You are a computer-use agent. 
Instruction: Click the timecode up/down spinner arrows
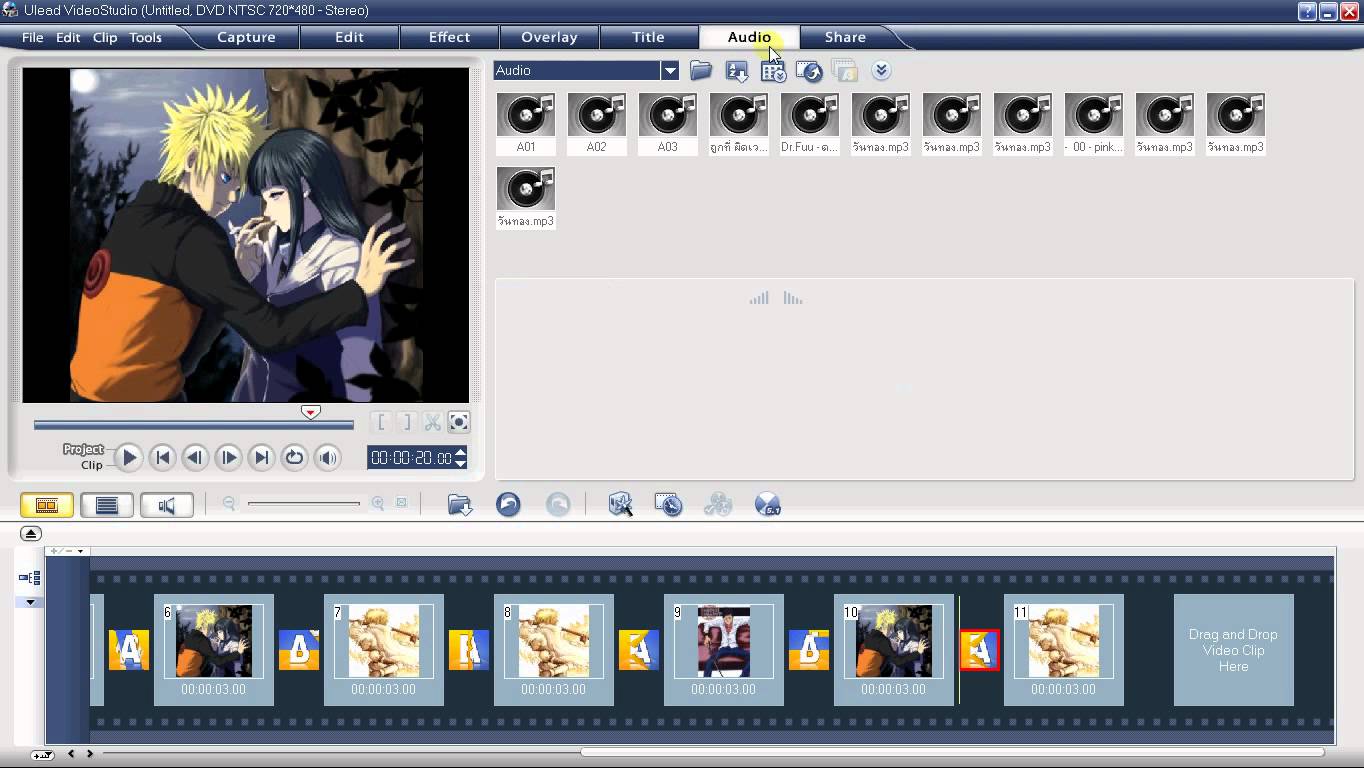460,457
